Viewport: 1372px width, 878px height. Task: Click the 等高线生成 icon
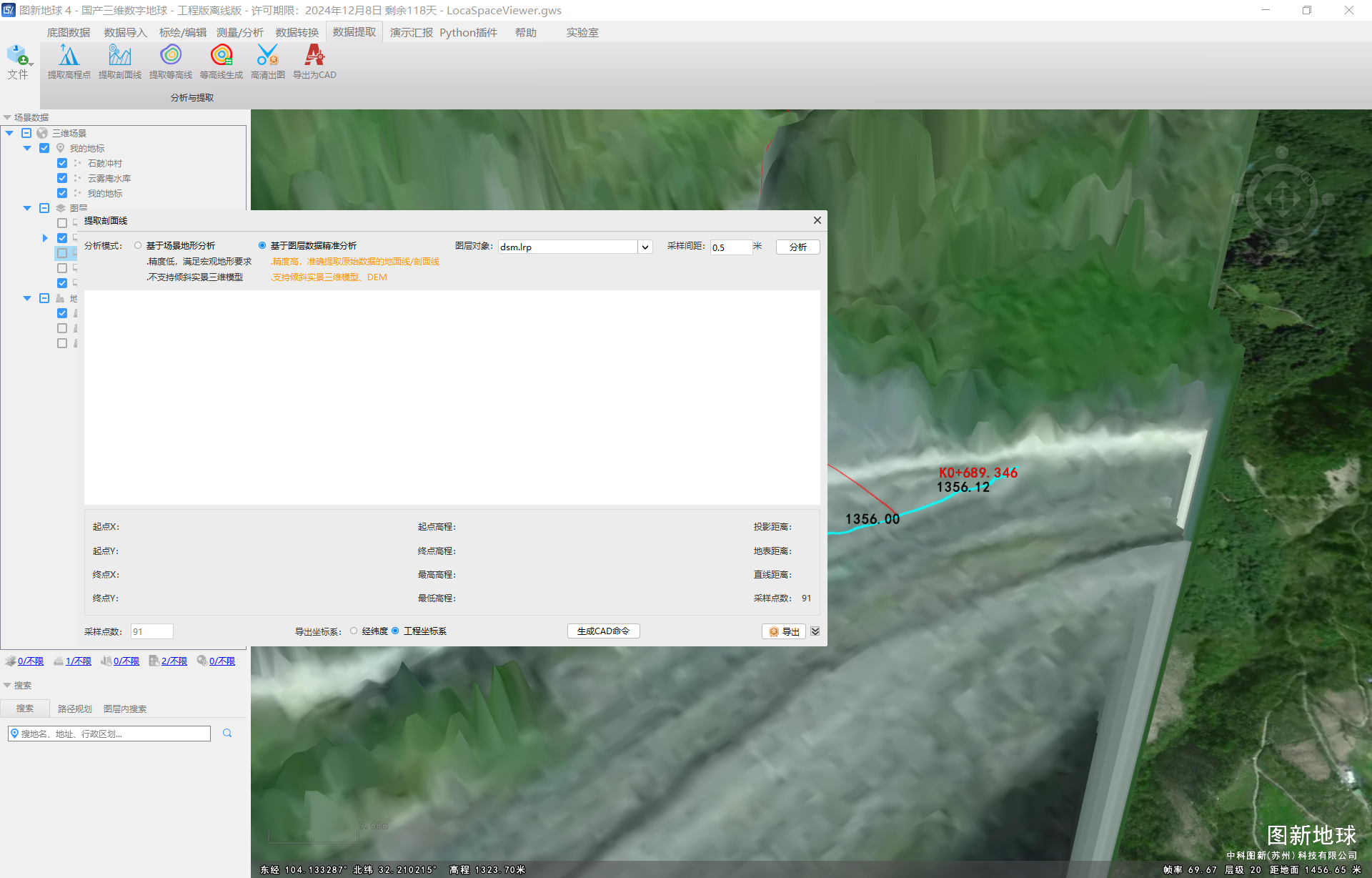point(221,56)
